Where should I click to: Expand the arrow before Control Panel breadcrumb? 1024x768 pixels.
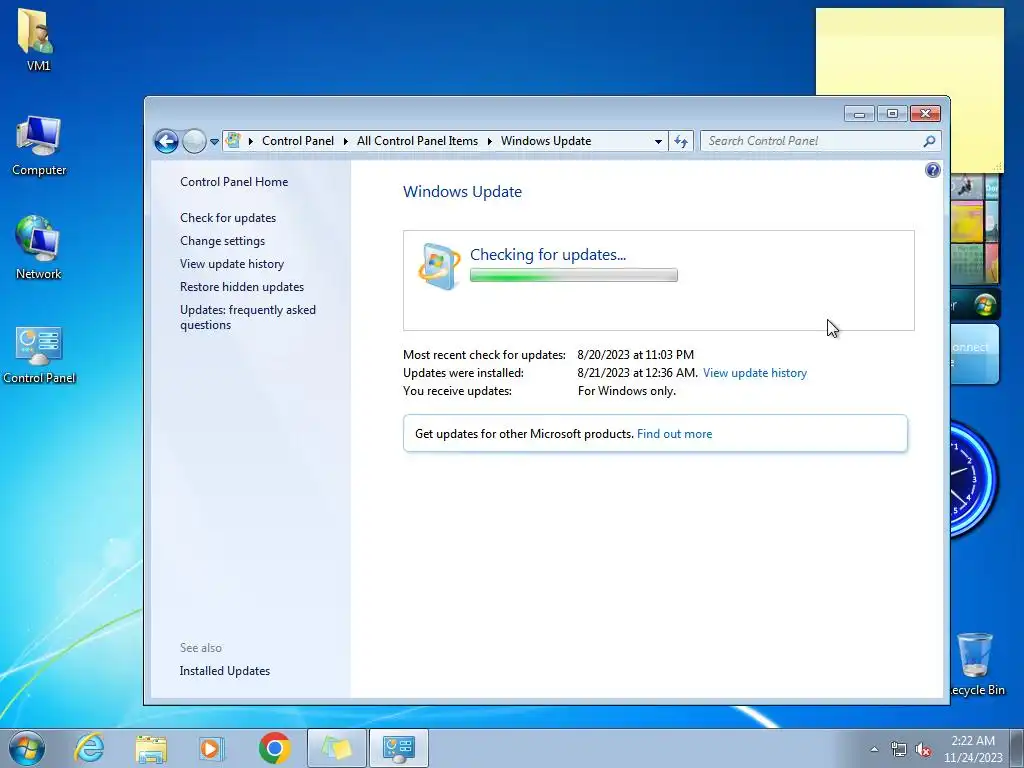(x=251, y=141)
